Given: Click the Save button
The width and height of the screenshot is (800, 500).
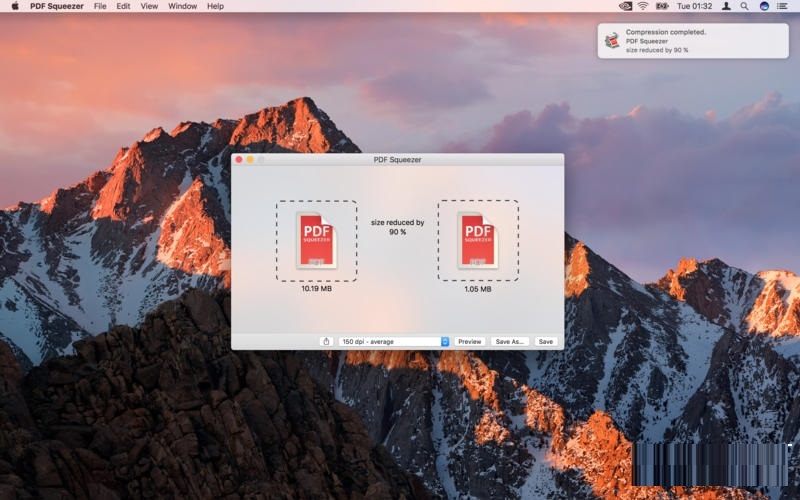Looking at the screenshot, I should click(x=546, y=341).
